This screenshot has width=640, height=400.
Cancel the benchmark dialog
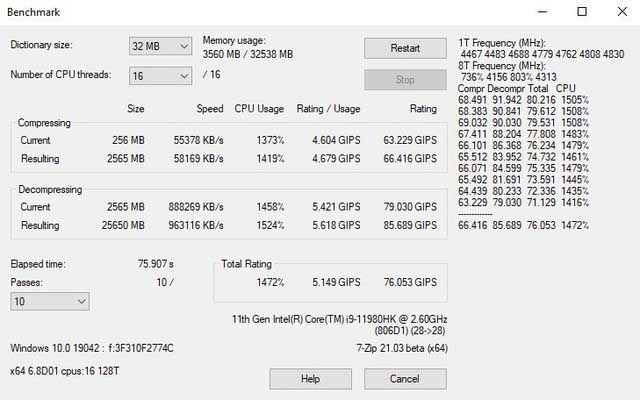click(x=404, y=379)
